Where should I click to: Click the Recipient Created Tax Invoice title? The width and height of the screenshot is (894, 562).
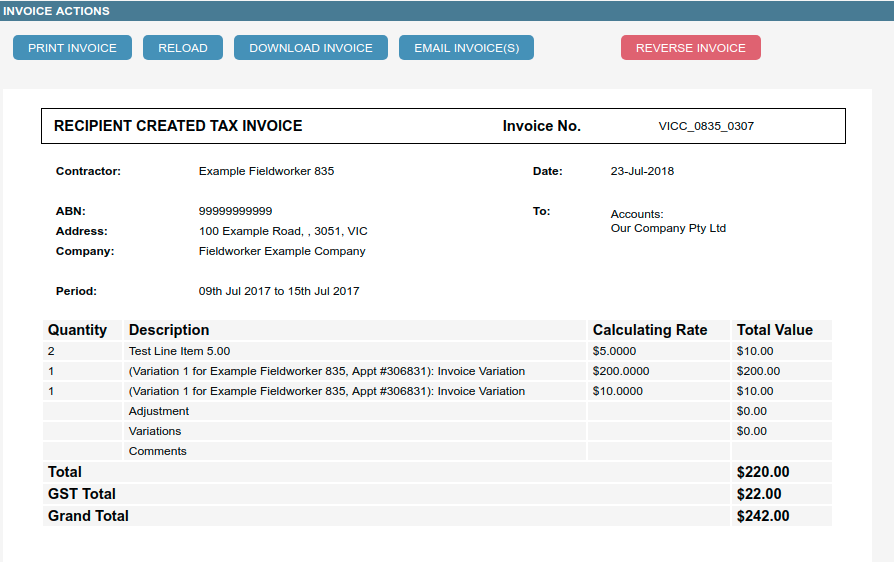178,126
